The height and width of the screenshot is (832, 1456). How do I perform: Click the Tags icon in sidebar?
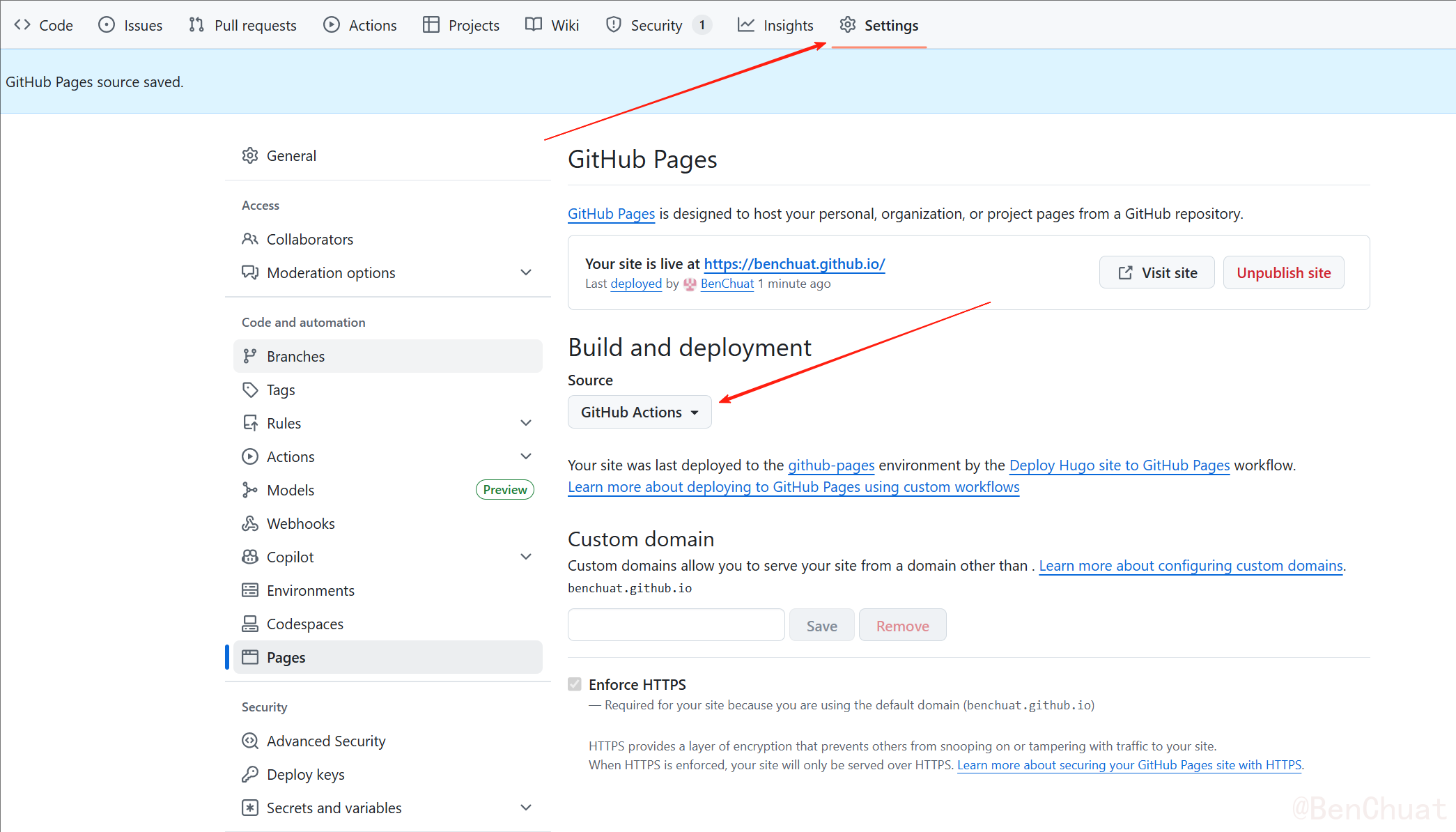click(x=249, y=390)
